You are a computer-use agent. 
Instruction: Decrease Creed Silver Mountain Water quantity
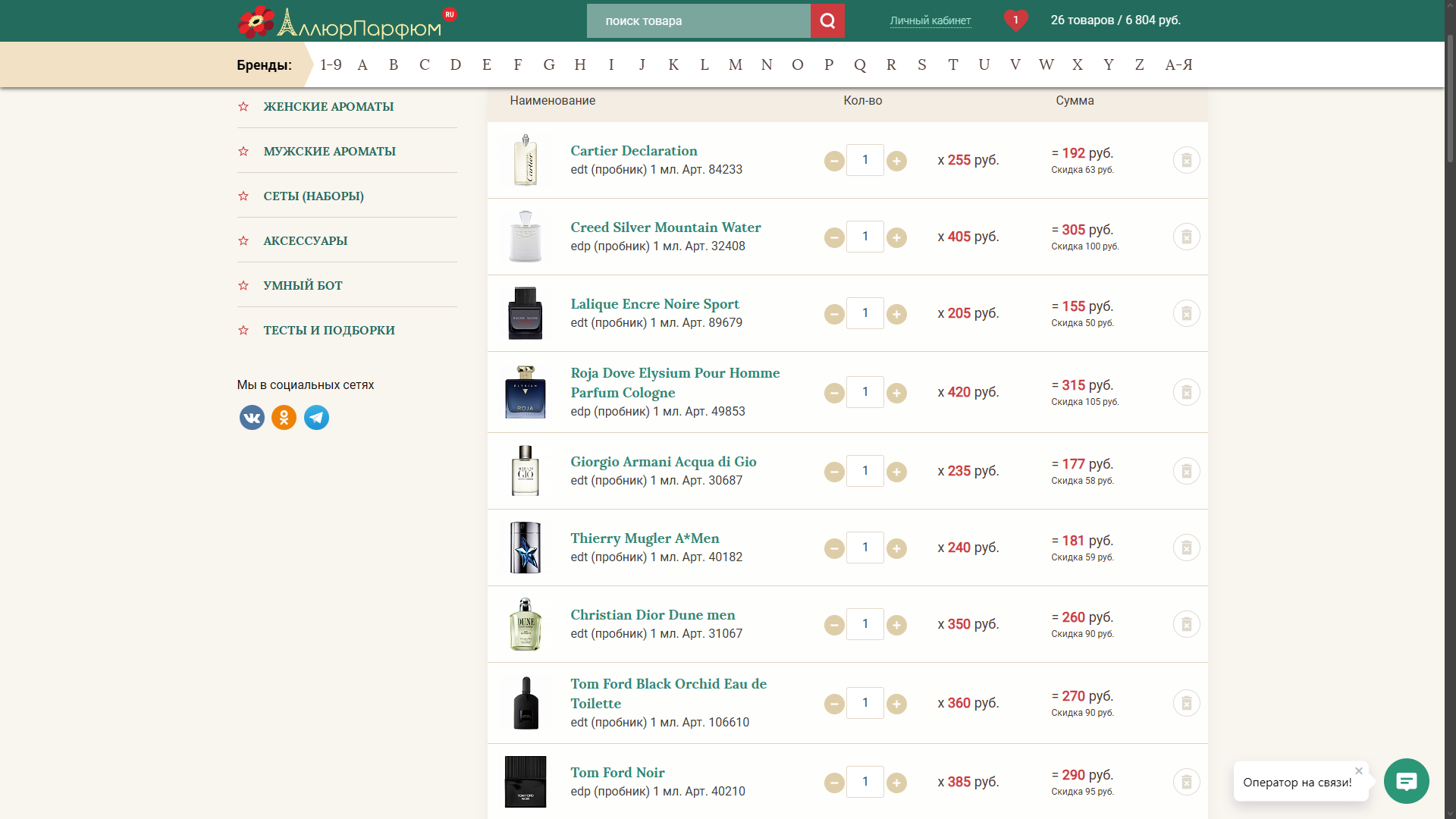pos(834,237)
